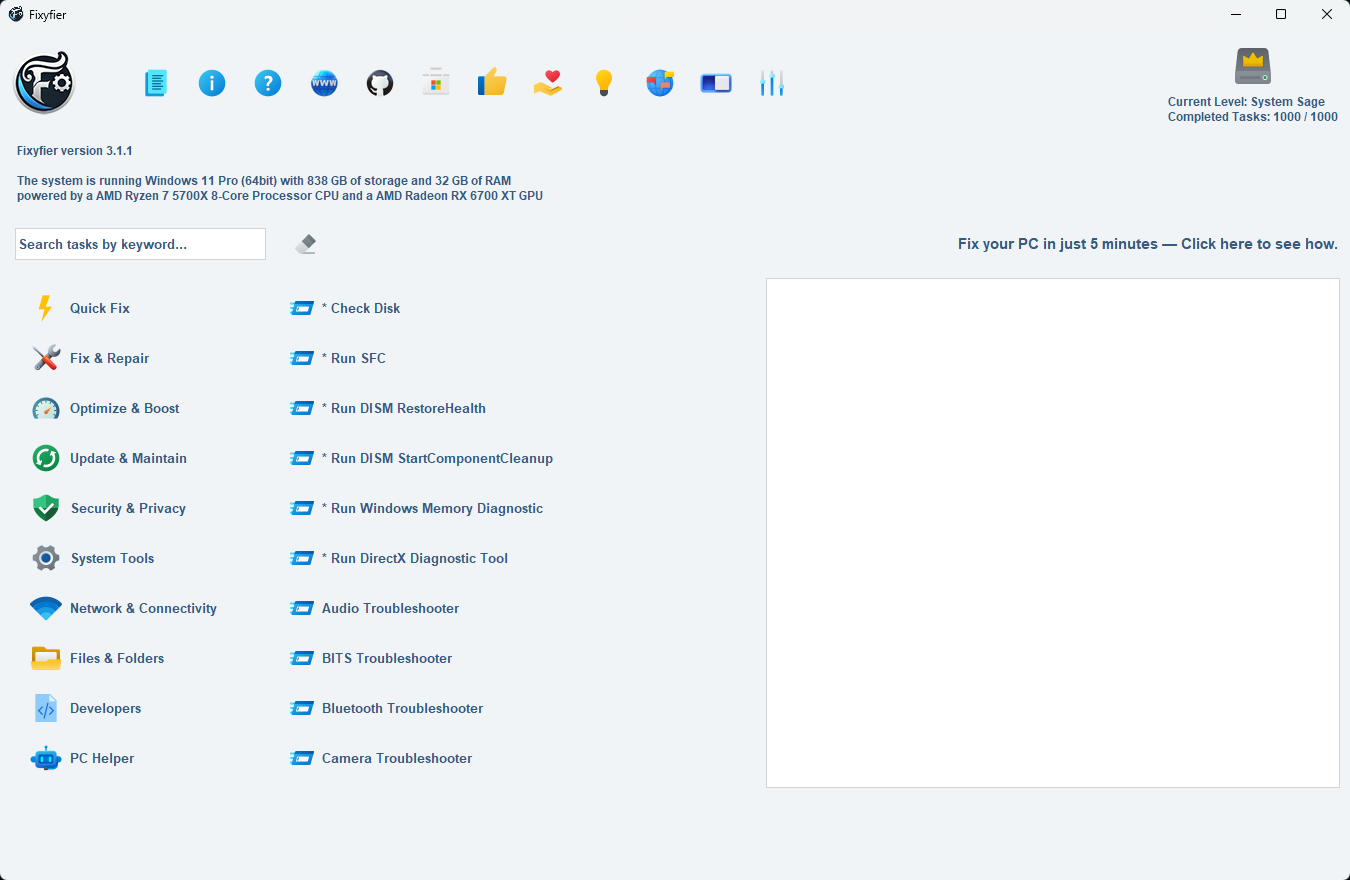Run DISM StartComponentCleanup task
This screenshot has width=1350, height=880.
[x=422, y=458]
